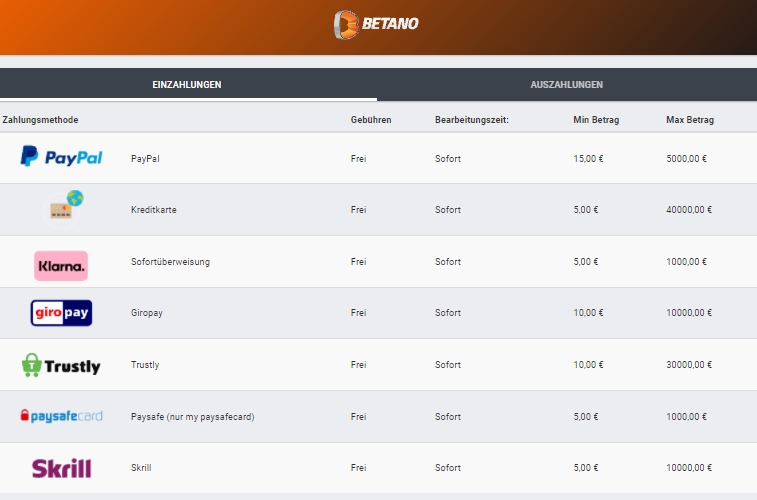Click Sofortüberweisung's 1000,00 € maximum amount
Screen dimensions: 757x500
tap(686, 262)
